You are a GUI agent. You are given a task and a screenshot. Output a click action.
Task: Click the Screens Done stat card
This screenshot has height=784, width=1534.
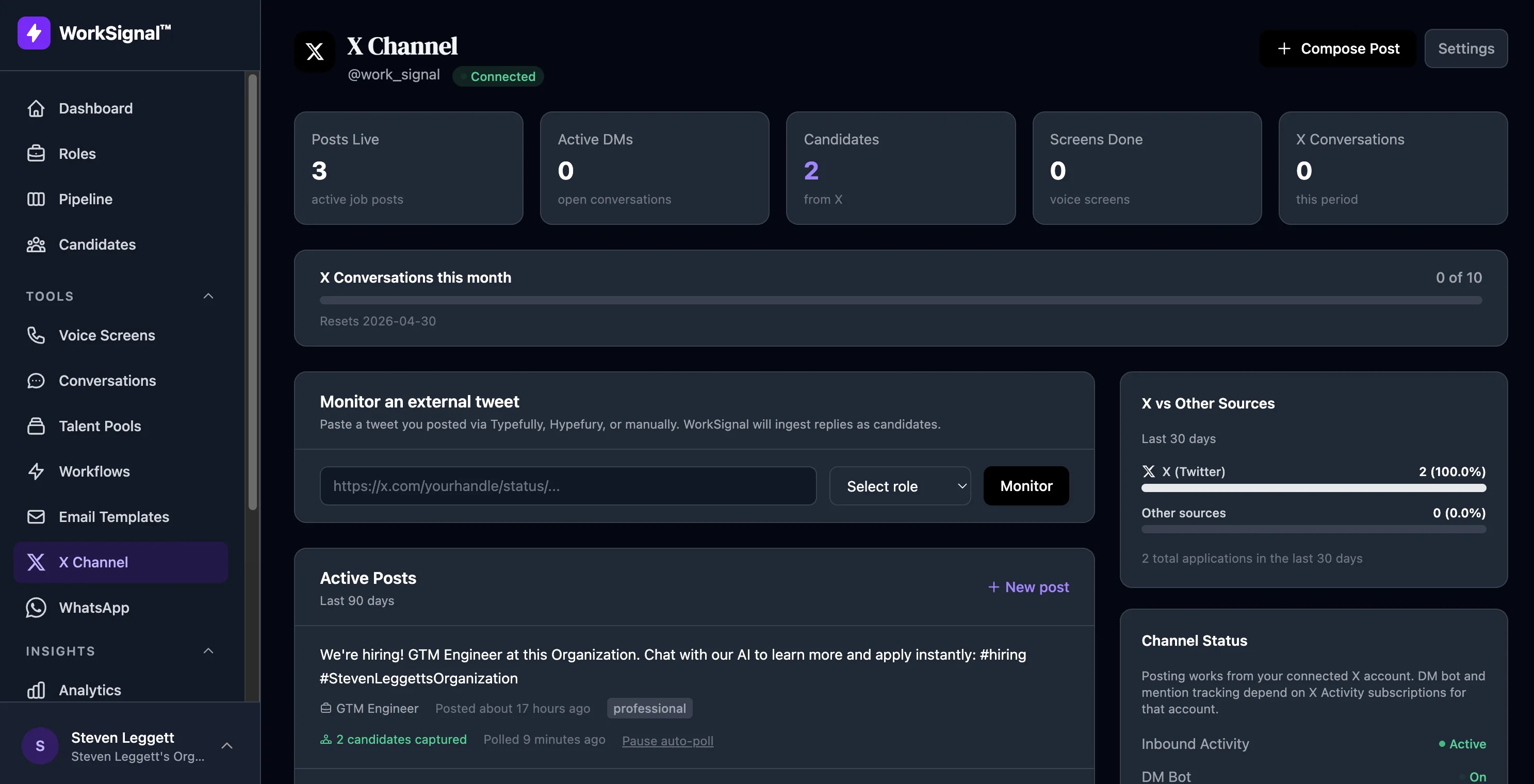click(1147, 168)
